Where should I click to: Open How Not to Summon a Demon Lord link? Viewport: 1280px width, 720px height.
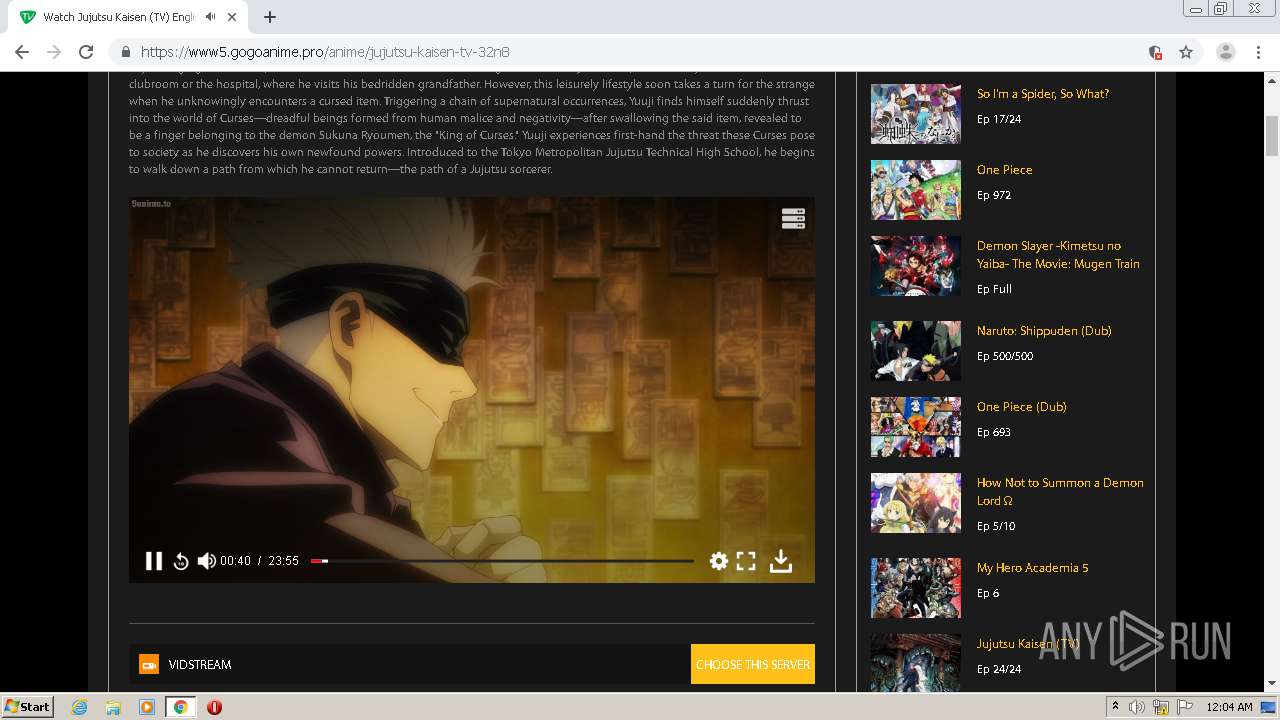coord(1060,491)
